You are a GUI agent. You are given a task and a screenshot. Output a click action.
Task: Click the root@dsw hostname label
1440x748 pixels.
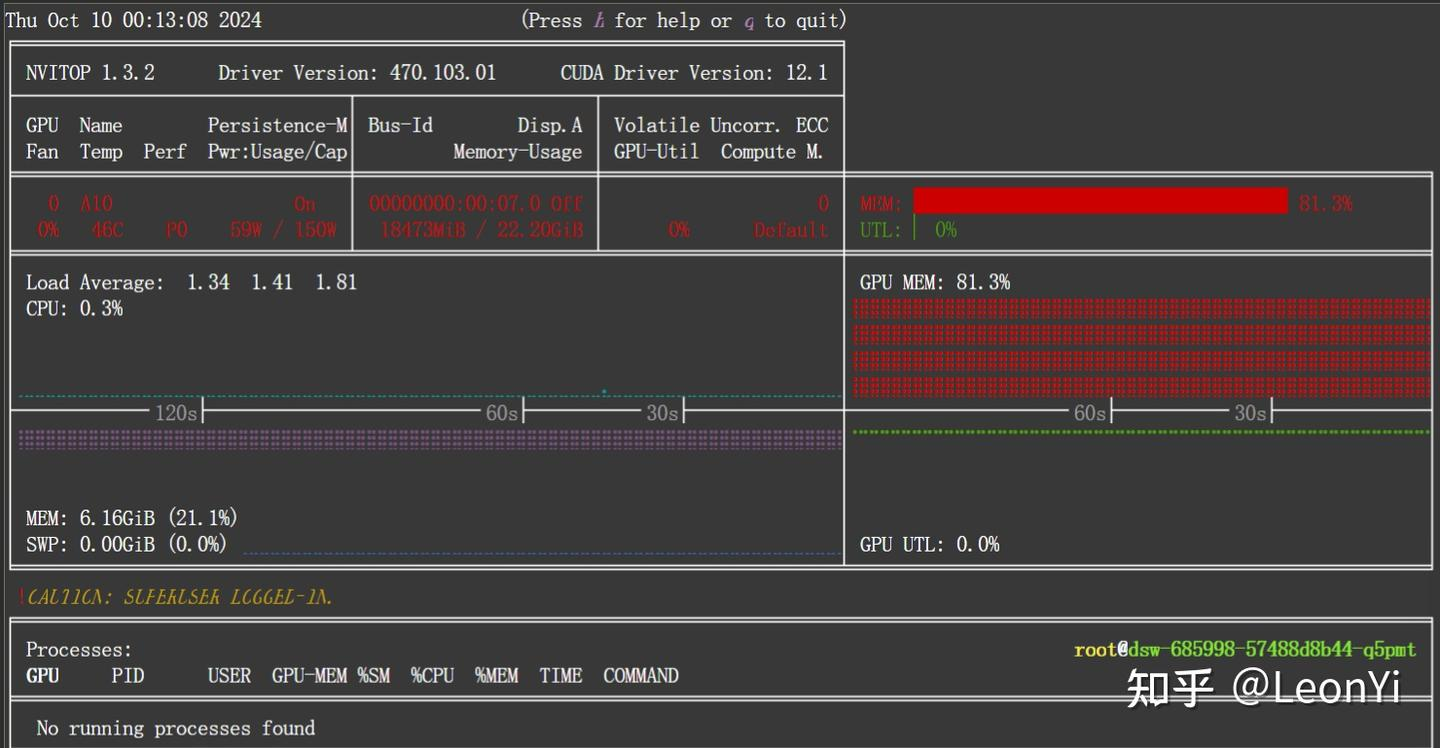[1244, 650]
